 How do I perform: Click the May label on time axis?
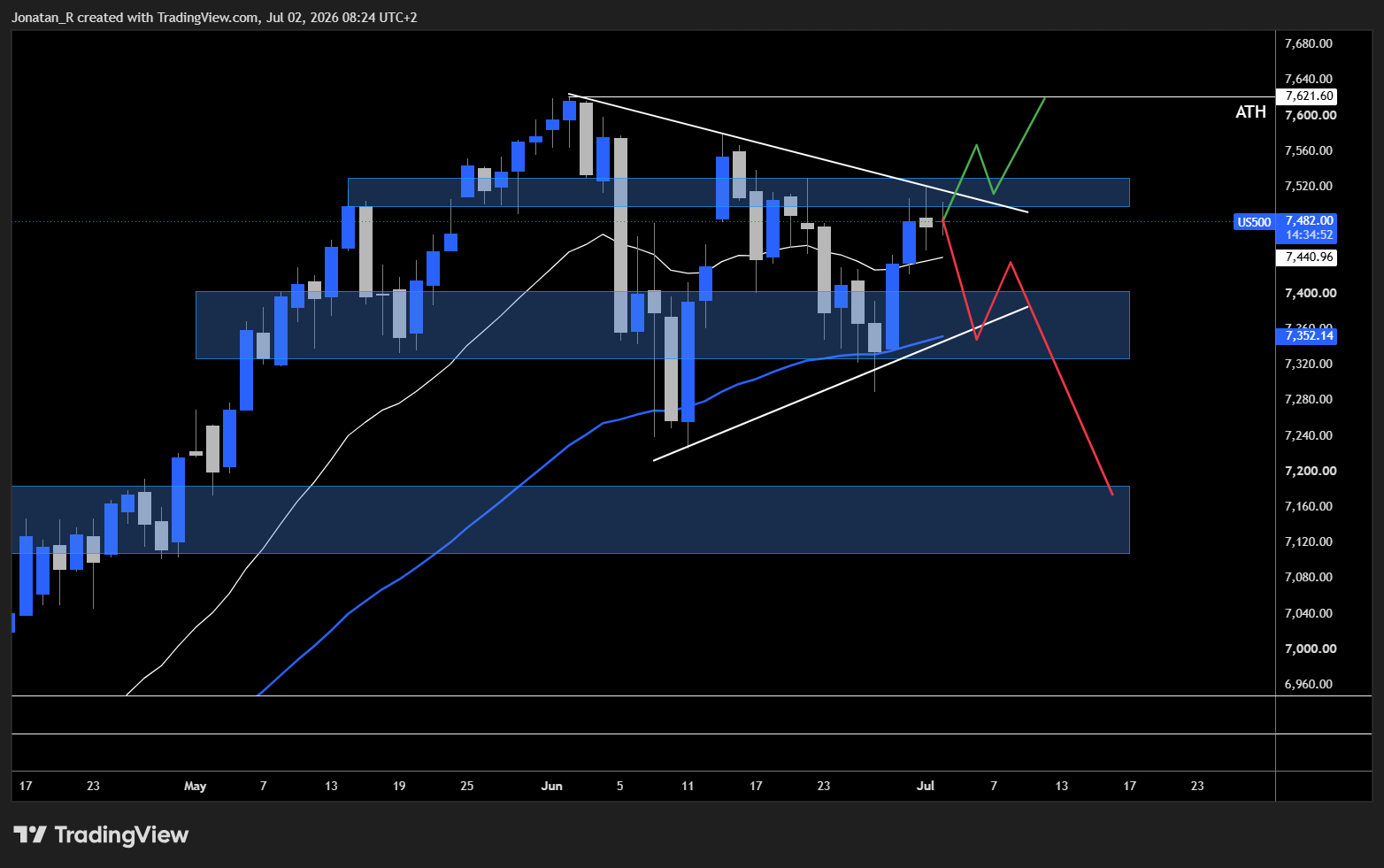pyautogui.click(x=195, y=786)
